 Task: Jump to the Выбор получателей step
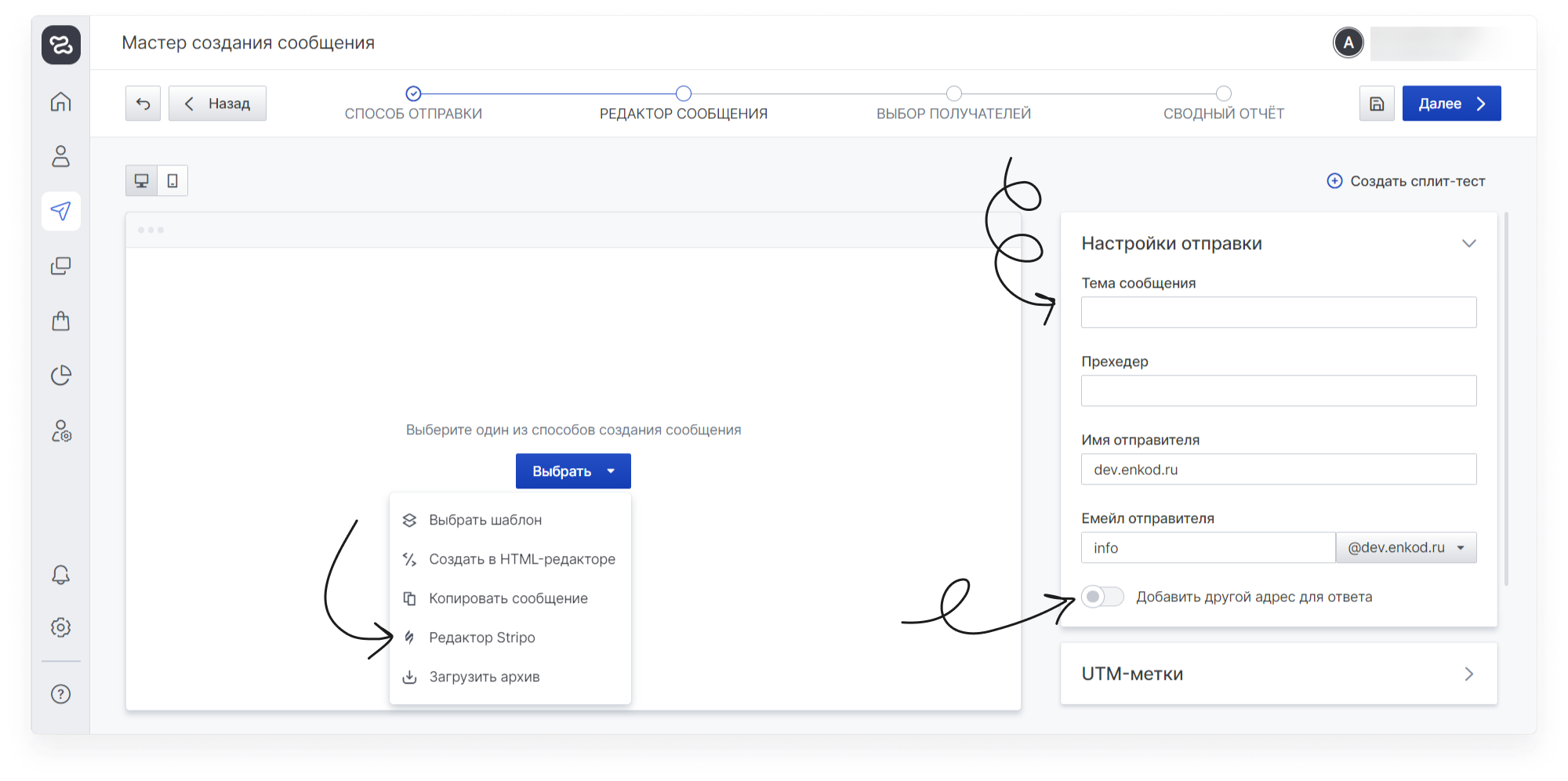(x=953, y=104)
